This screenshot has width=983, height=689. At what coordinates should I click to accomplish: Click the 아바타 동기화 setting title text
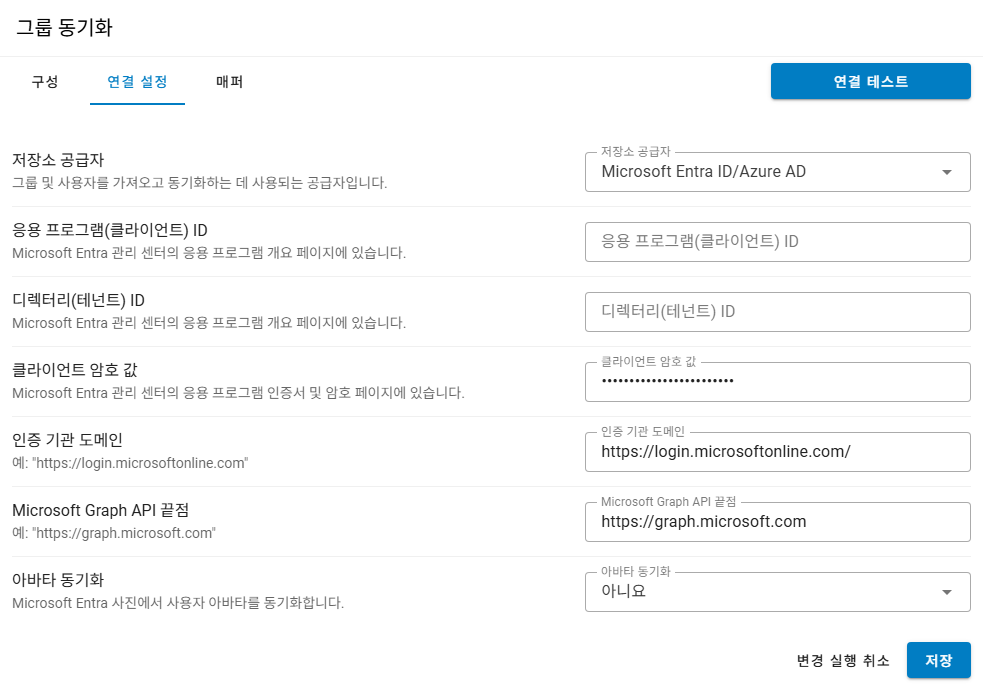[58, 580]
